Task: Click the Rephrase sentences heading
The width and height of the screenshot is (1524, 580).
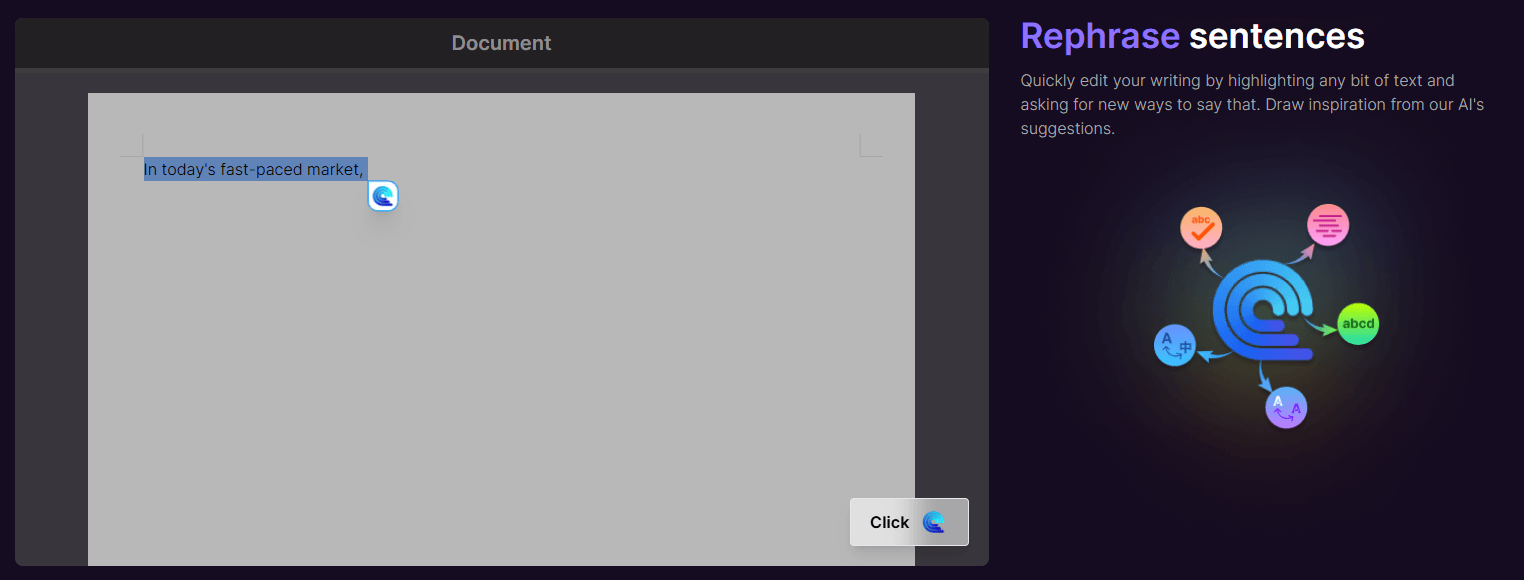Action: [x=1192, y=36]
